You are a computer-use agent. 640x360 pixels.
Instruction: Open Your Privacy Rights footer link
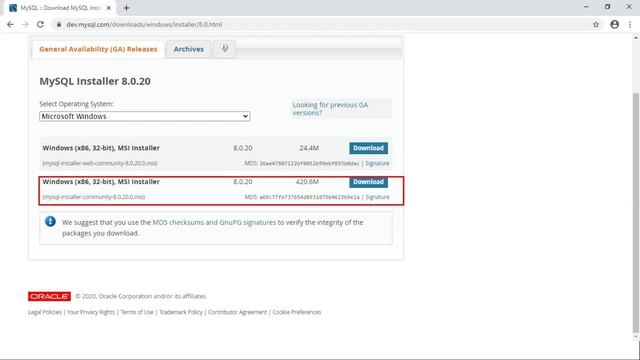[x=91, y=312]
